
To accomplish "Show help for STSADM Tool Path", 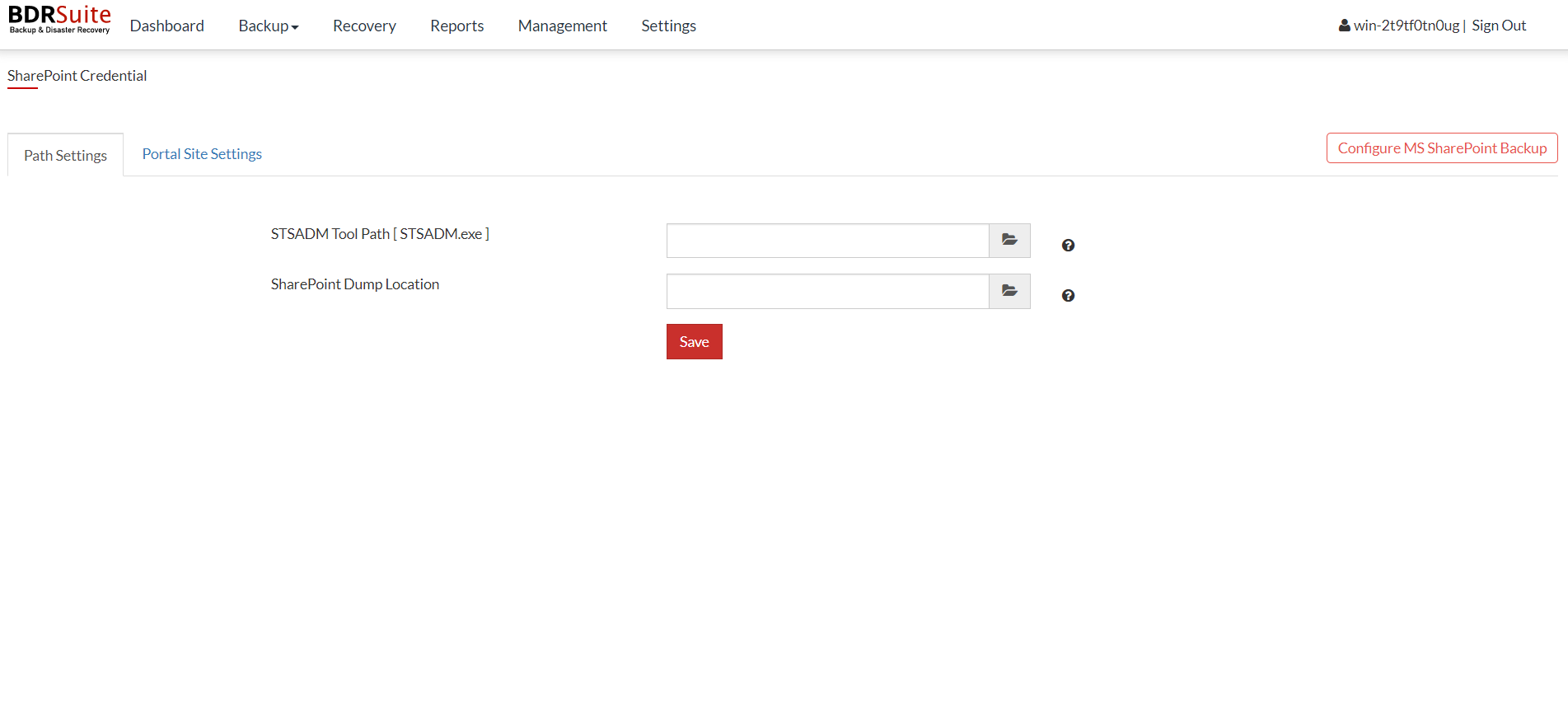I will pyautogui.click(x=1068, y=246).
